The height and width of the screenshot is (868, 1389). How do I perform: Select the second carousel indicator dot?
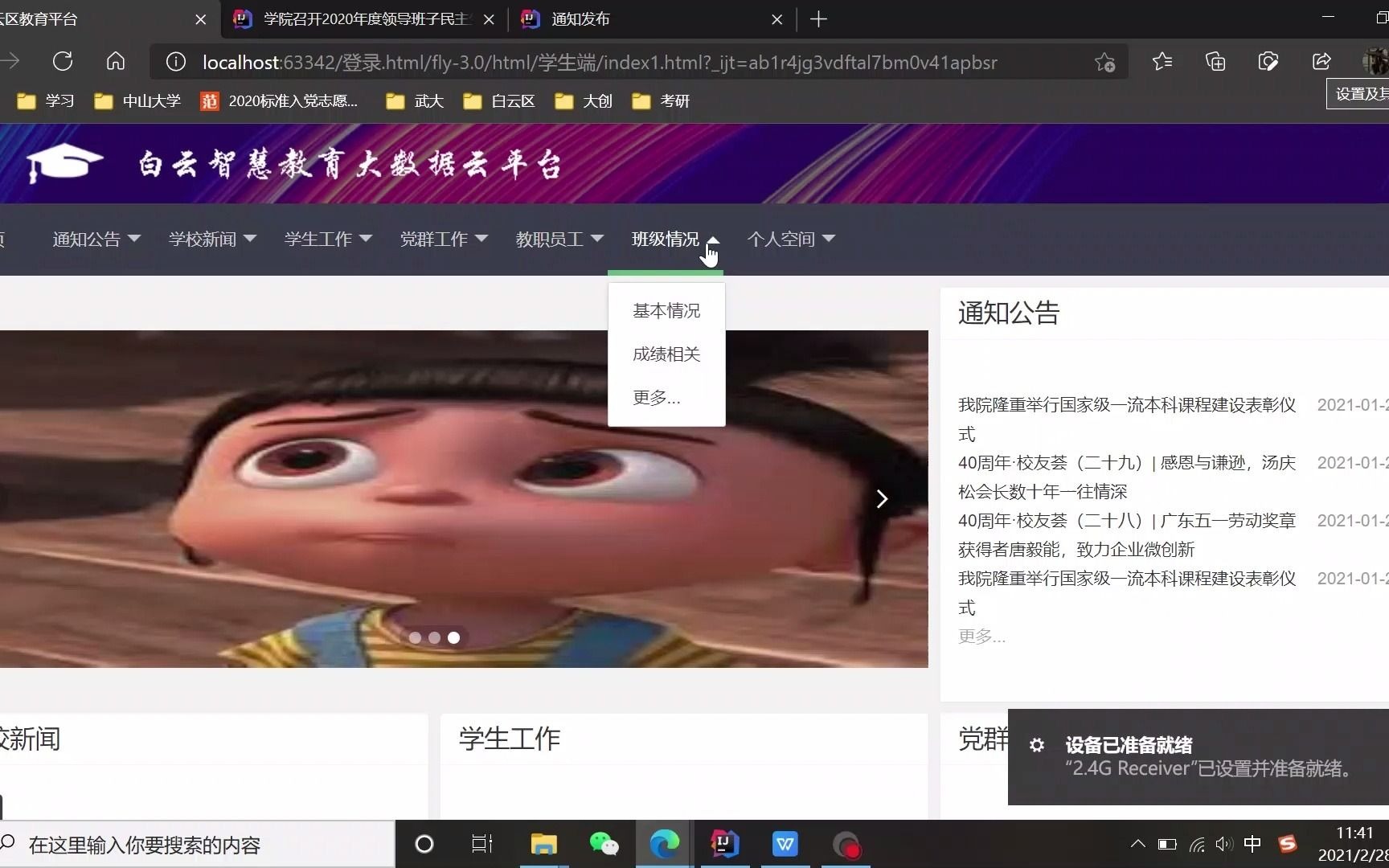coord(434,637)
